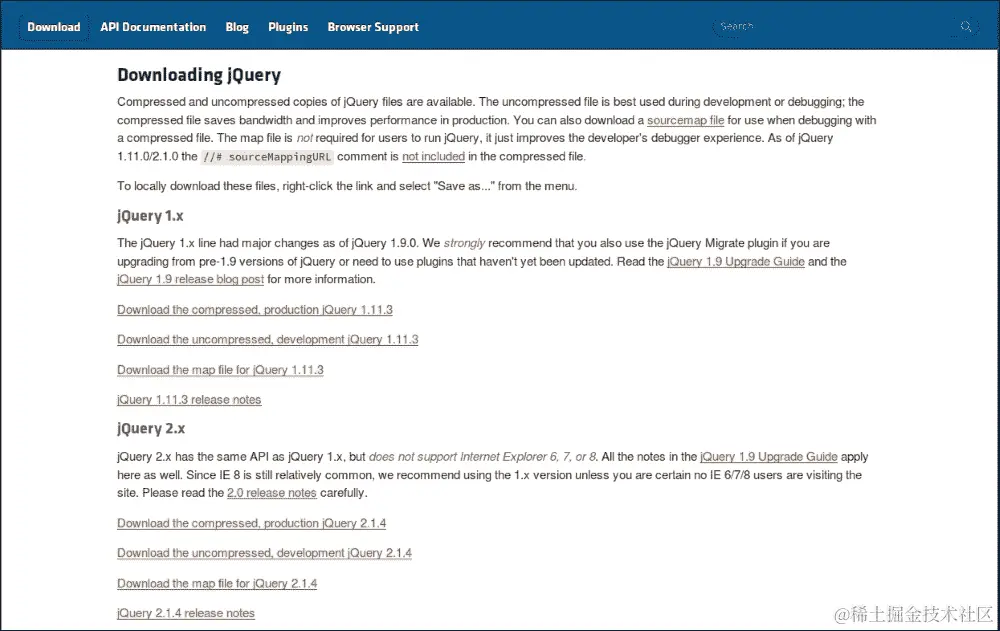Download the map file for jQuery 1.11.3
Viewport: 1000px width, 631px height.
tap(221, 370)
